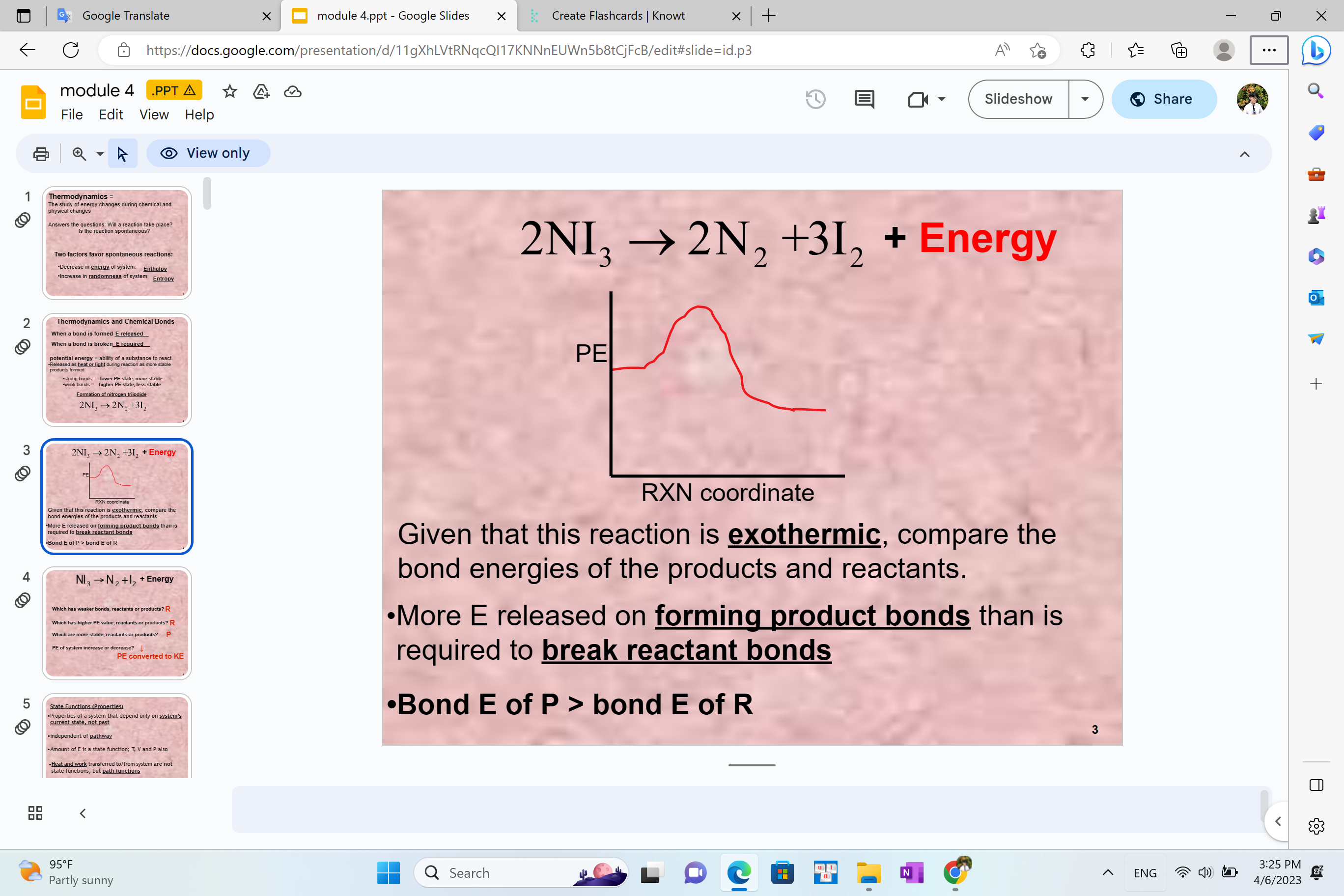This screenshot has height=896, width=1344.
Task: Open browser favorites star list
Action: (x=1135, y=50)
